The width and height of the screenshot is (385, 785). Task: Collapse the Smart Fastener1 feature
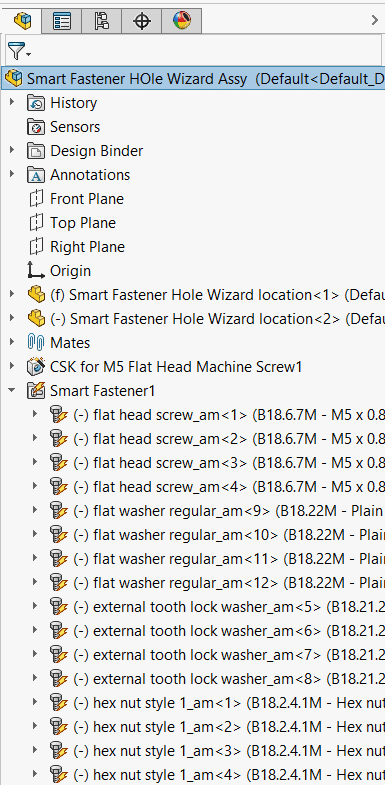13,390
